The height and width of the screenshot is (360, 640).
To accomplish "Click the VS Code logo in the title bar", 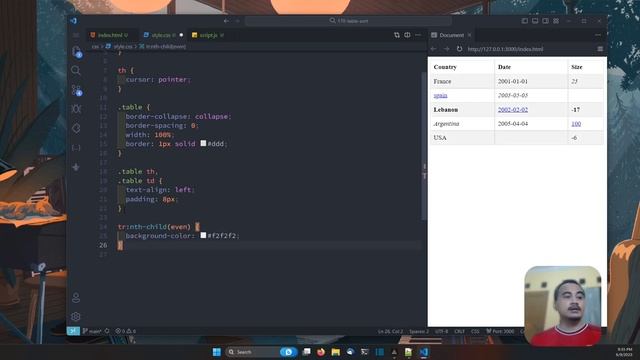I will click(x=73, y=21).
